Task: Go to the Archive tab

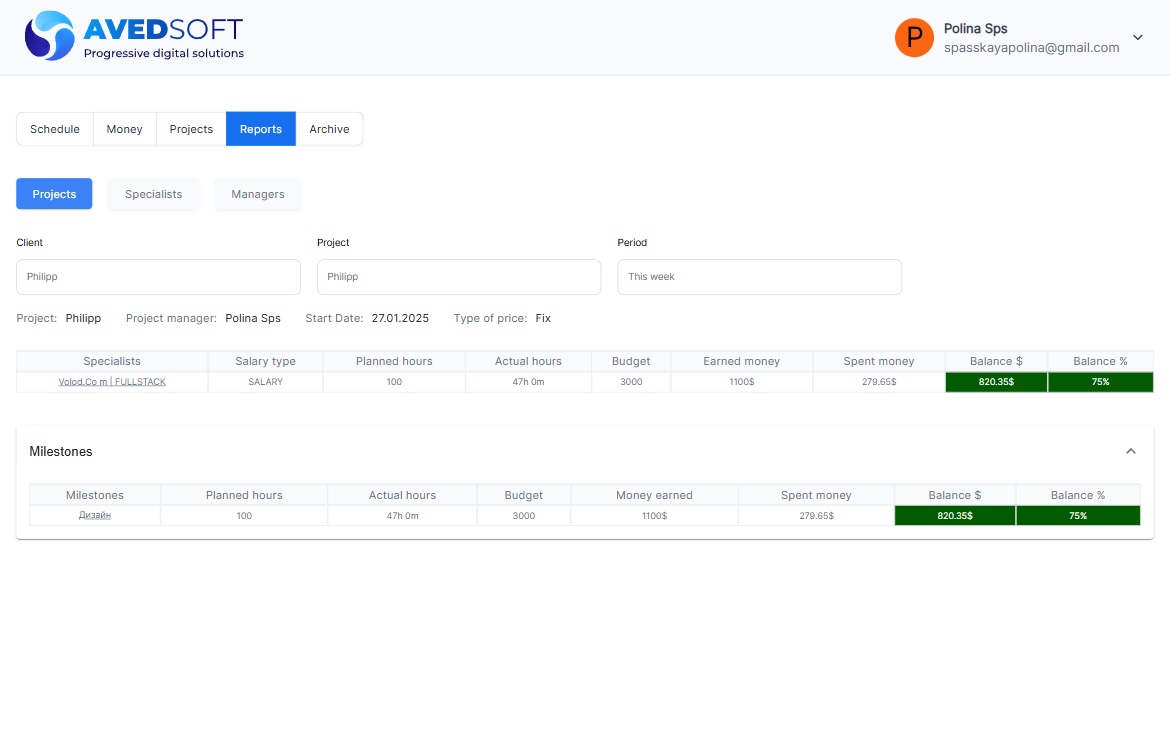Action: (329, 129)
